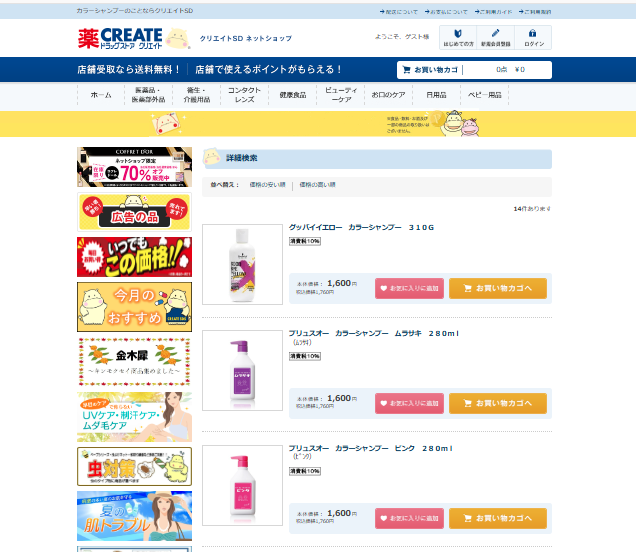This screenshot has height=552, width=636.
Task: Click the purple Murasaki shampoo product image
Action: [243, 370]
